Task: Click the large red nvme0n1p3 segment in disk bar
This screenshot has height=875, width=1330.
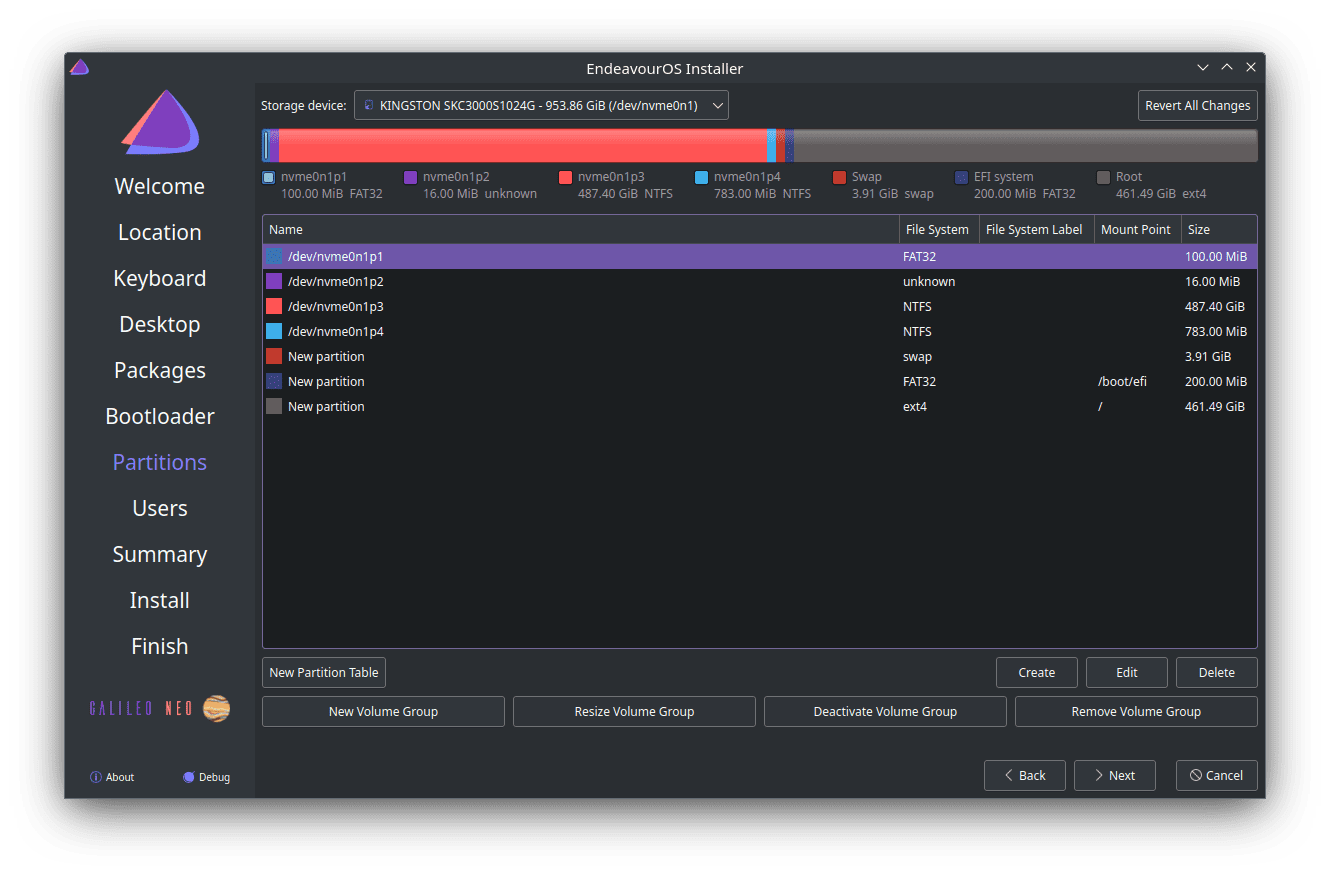Action: 523,145
